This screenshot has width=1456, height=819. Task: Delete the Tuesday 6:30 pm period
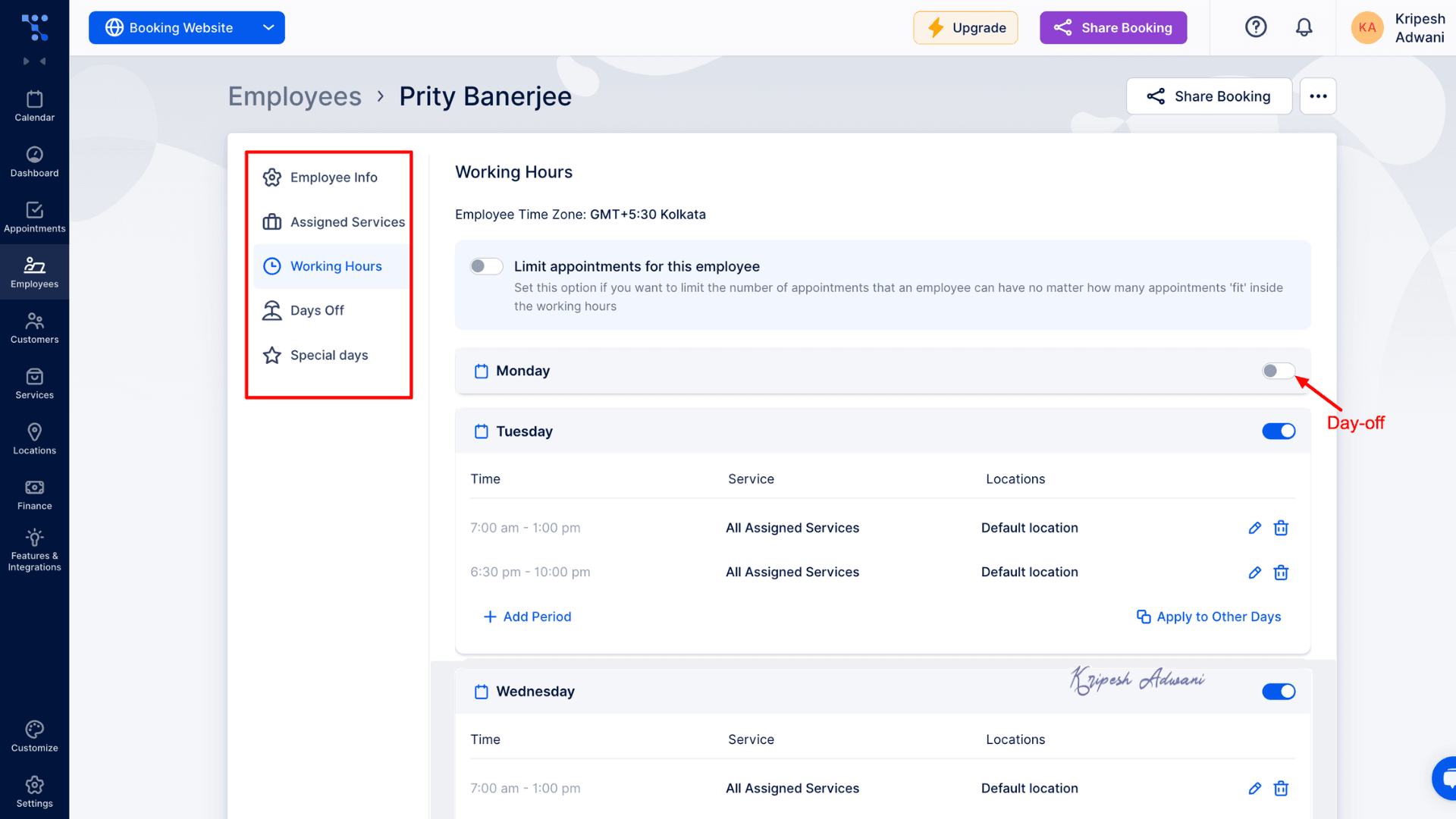pyautogui.click(x=1281, y=573)
